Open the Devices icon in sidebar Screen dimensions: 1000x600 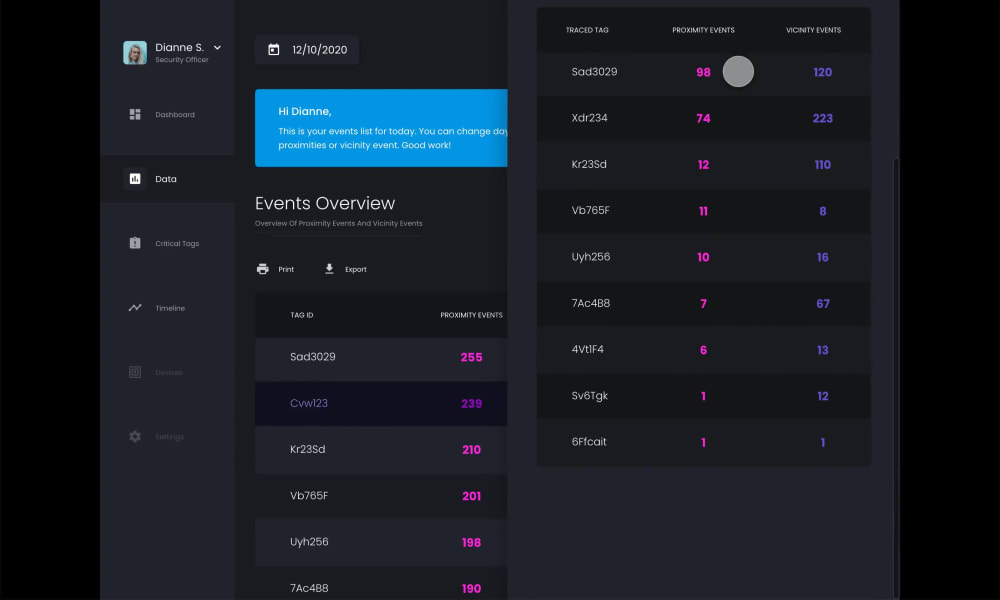[135, 372]
